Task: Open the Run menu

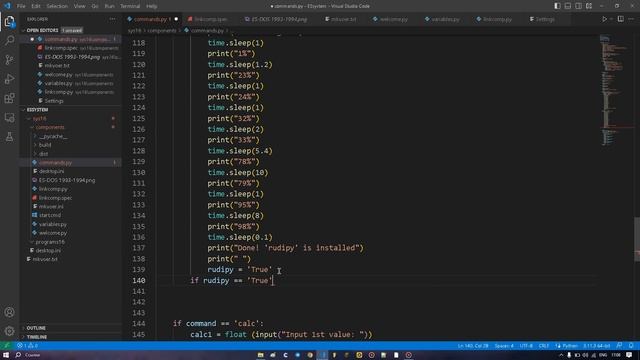Action: 109,6
